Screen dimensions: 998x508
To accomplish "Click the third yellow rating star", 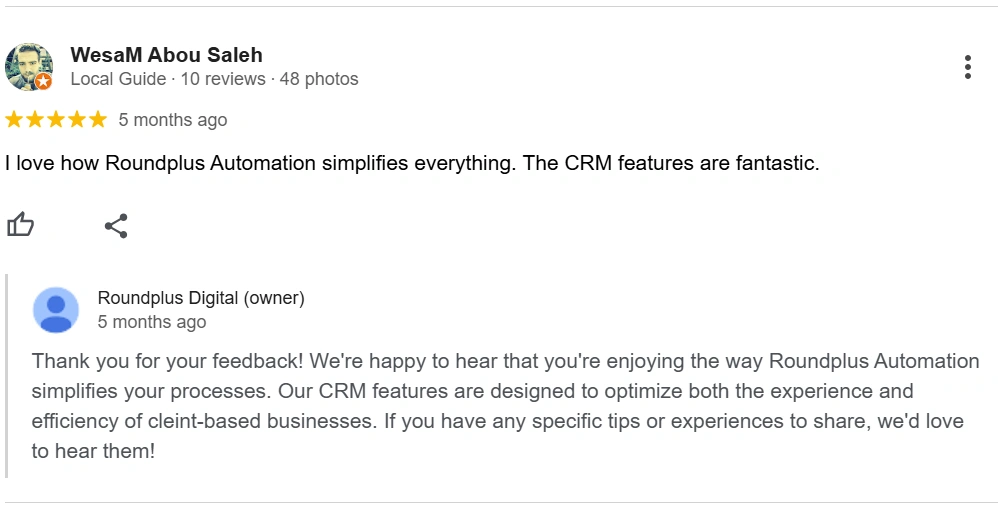I will (56, 119).
